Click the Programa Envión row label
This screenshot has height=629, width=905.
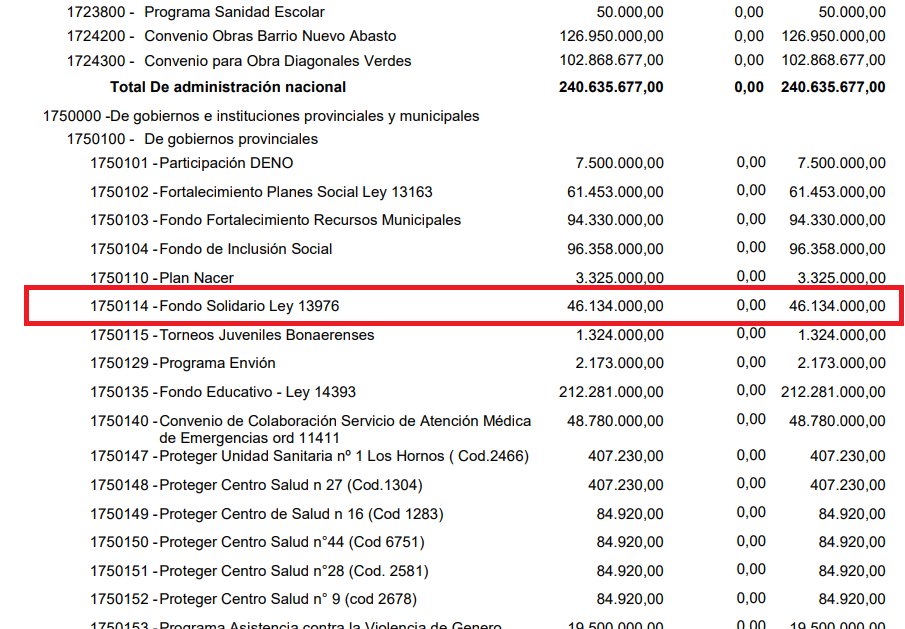click(217, 363)
